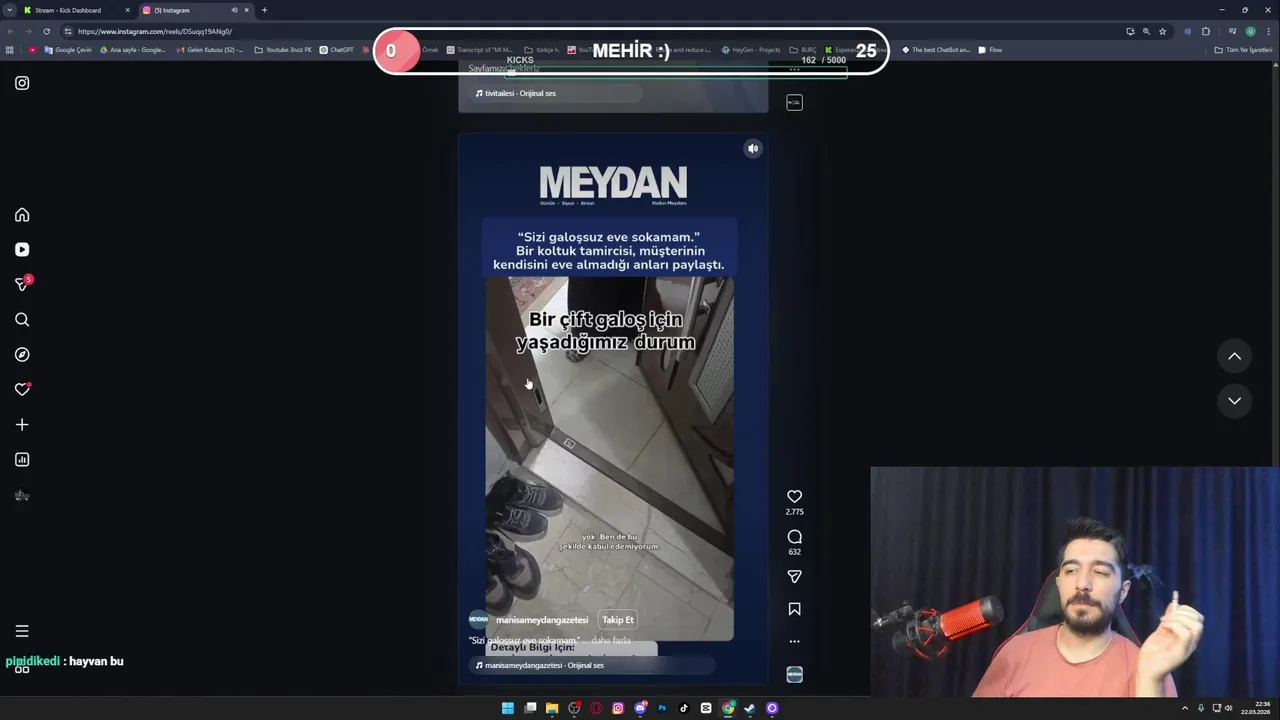This screenshot has width=1280, height=720.
Task: Switch to Stream - Kick Dashboard tab
Action: point(74,10)
